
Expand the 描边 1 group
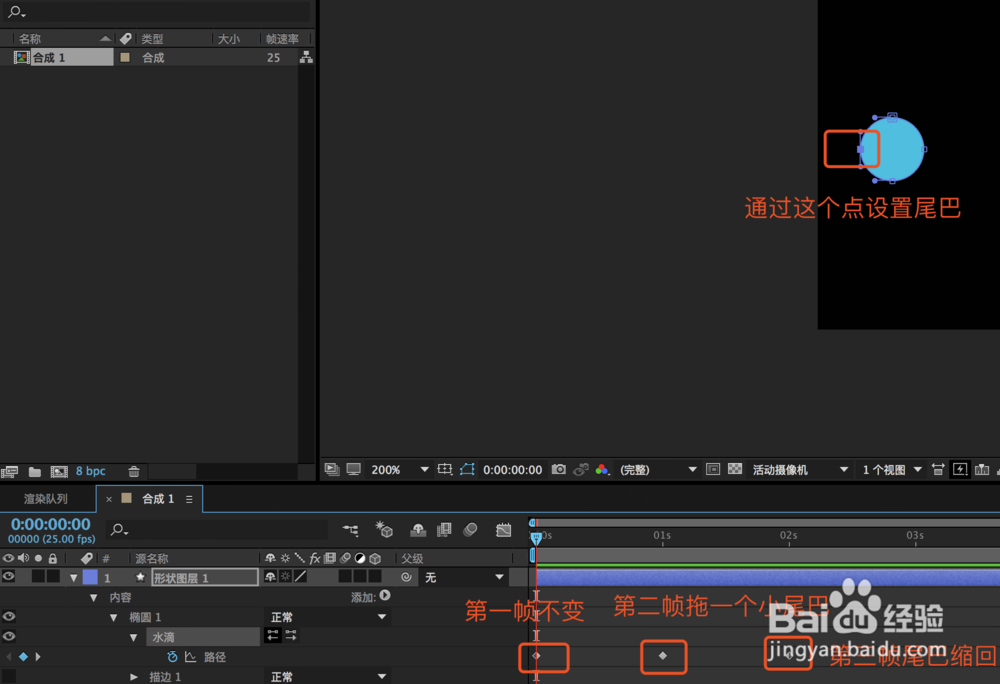[133, 677]
